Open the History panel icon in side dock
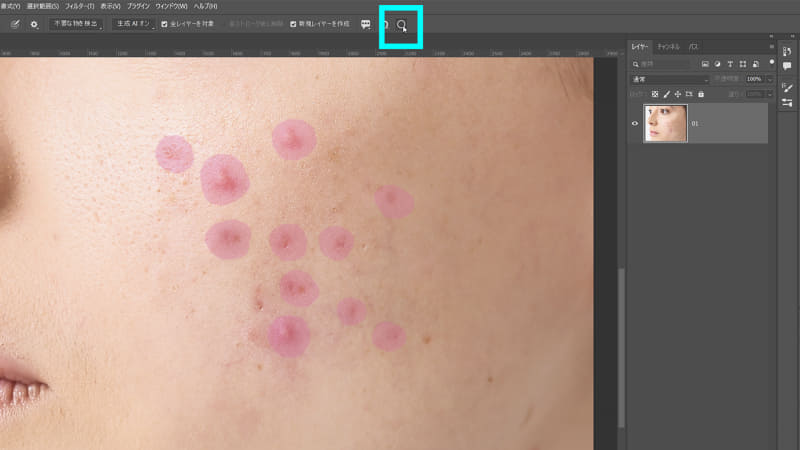This screenshot has width=800, height=450. pos(787,52)
